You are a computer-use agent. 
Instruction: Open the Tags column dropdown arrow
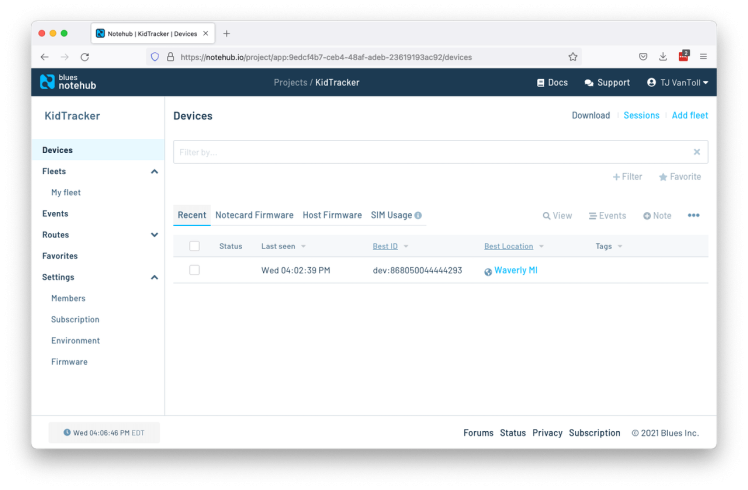[620, 247]
